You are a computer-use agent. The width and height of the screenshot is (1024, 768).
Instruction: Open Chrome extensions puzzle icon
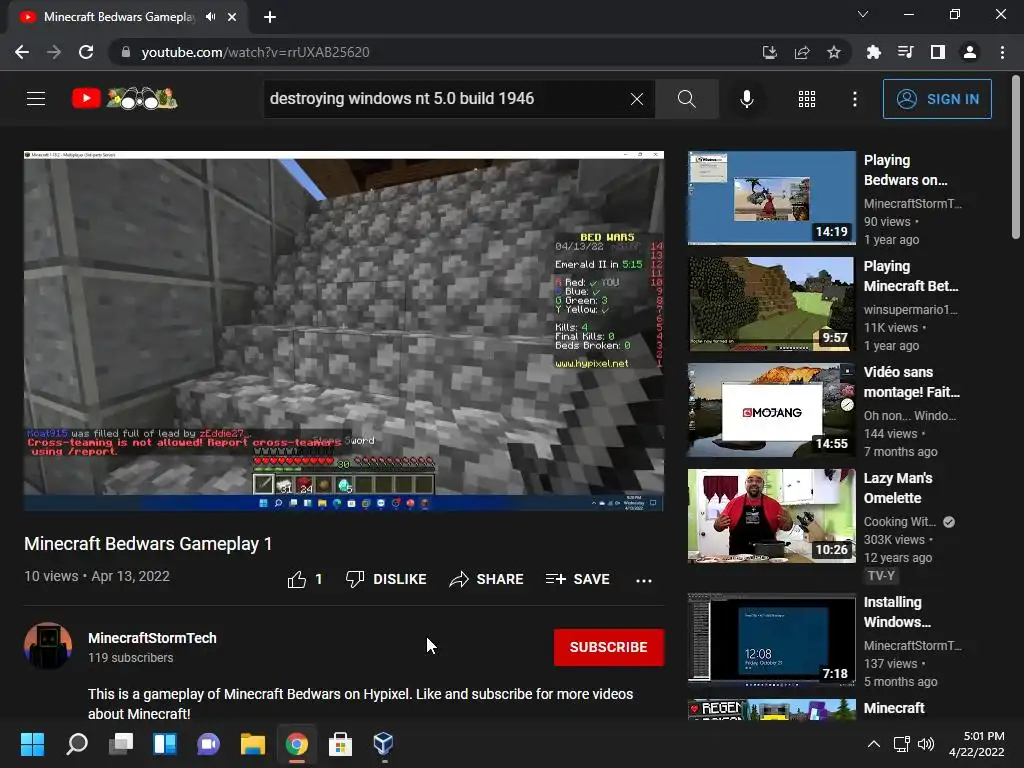click(874, 52)
